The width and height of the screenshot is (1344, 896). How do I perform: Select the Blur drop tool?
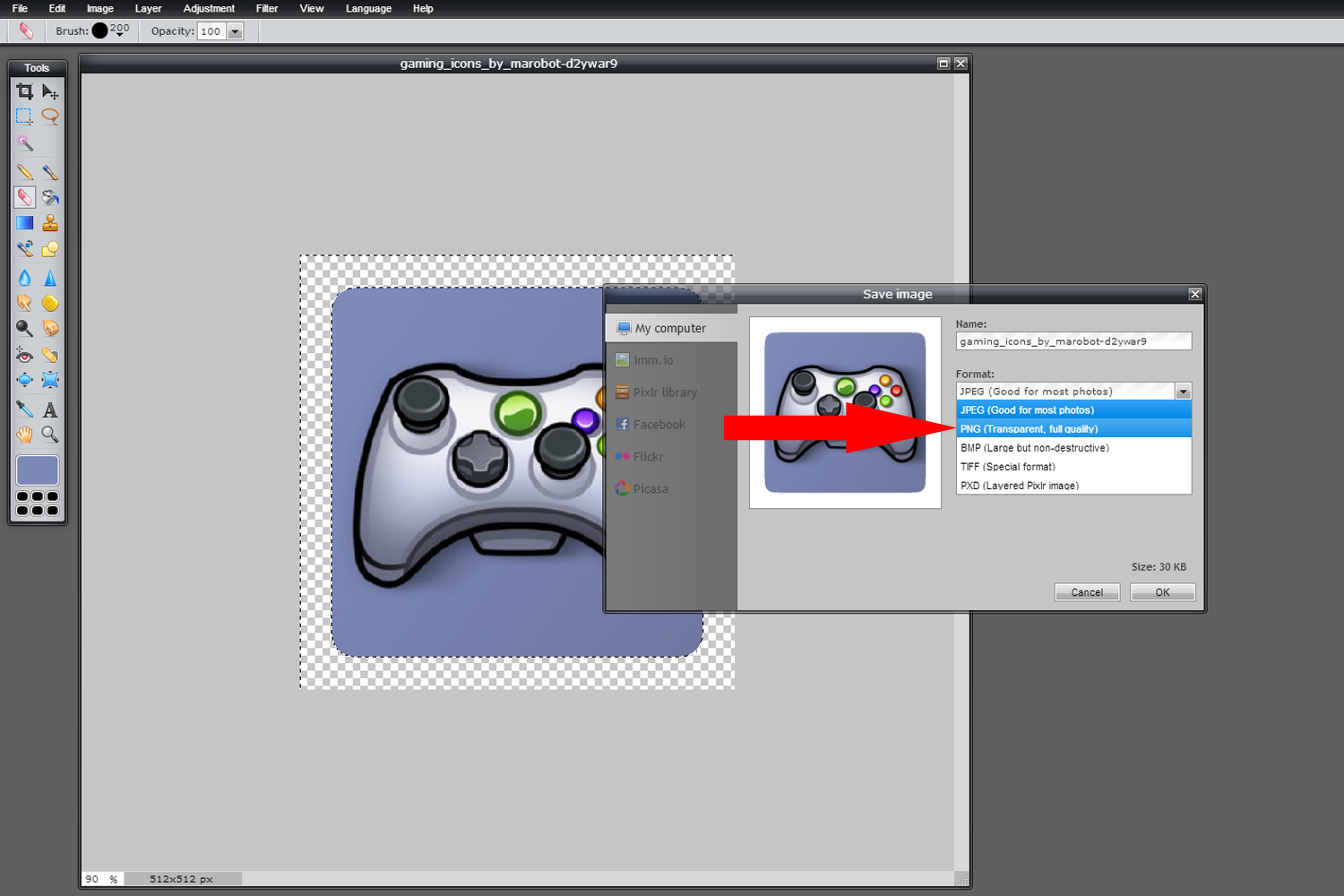click(24, 278)
